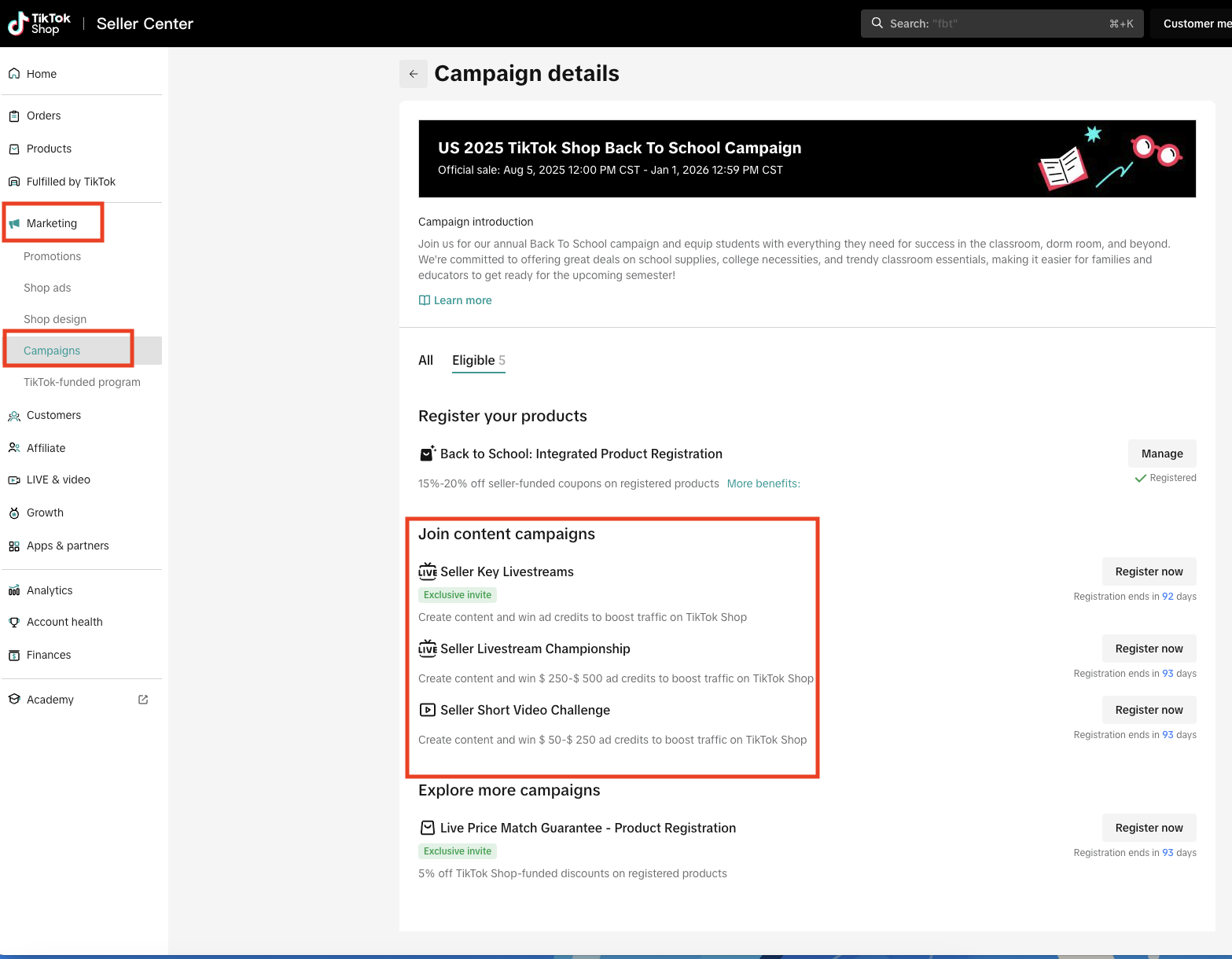Click Manage for Back to School registration
1232x959 pixels.
pos(1162,454)
